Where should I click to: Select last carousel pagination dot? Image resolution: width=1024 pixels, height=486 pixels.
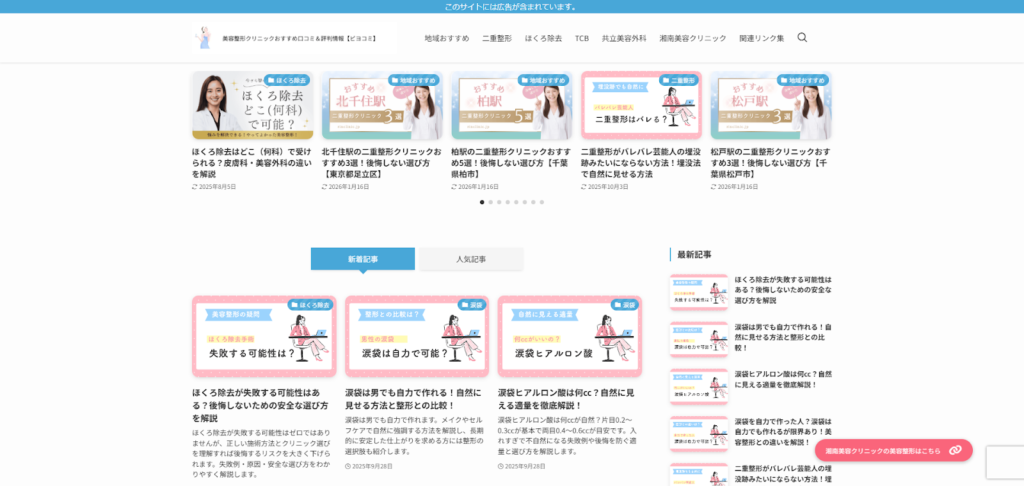point(541,202)
